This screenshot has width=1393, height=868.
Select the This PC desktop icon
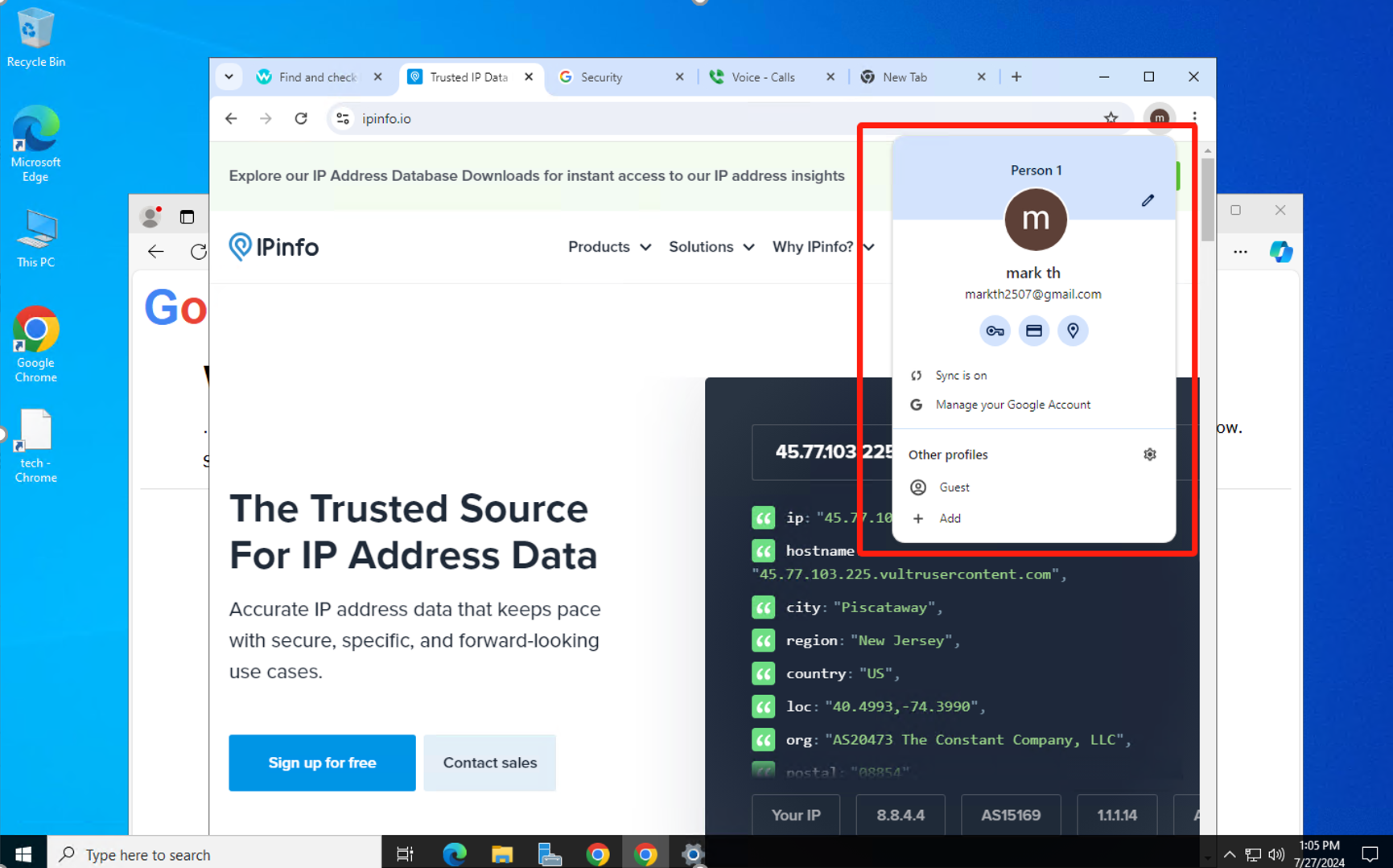click(x=35, y=239)
